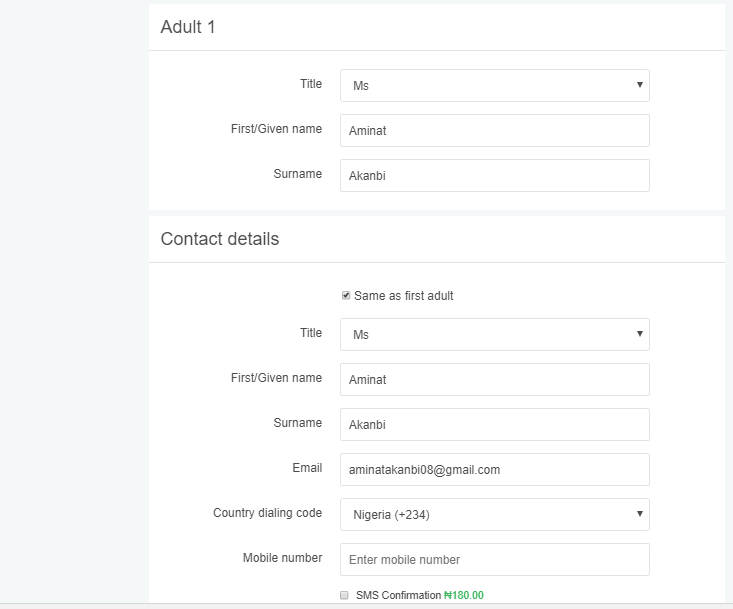The width and height of the screenshot is (733, 609).
Task: Click the ₦180.00 SMS price text
Action: click(x=464, y=595)
